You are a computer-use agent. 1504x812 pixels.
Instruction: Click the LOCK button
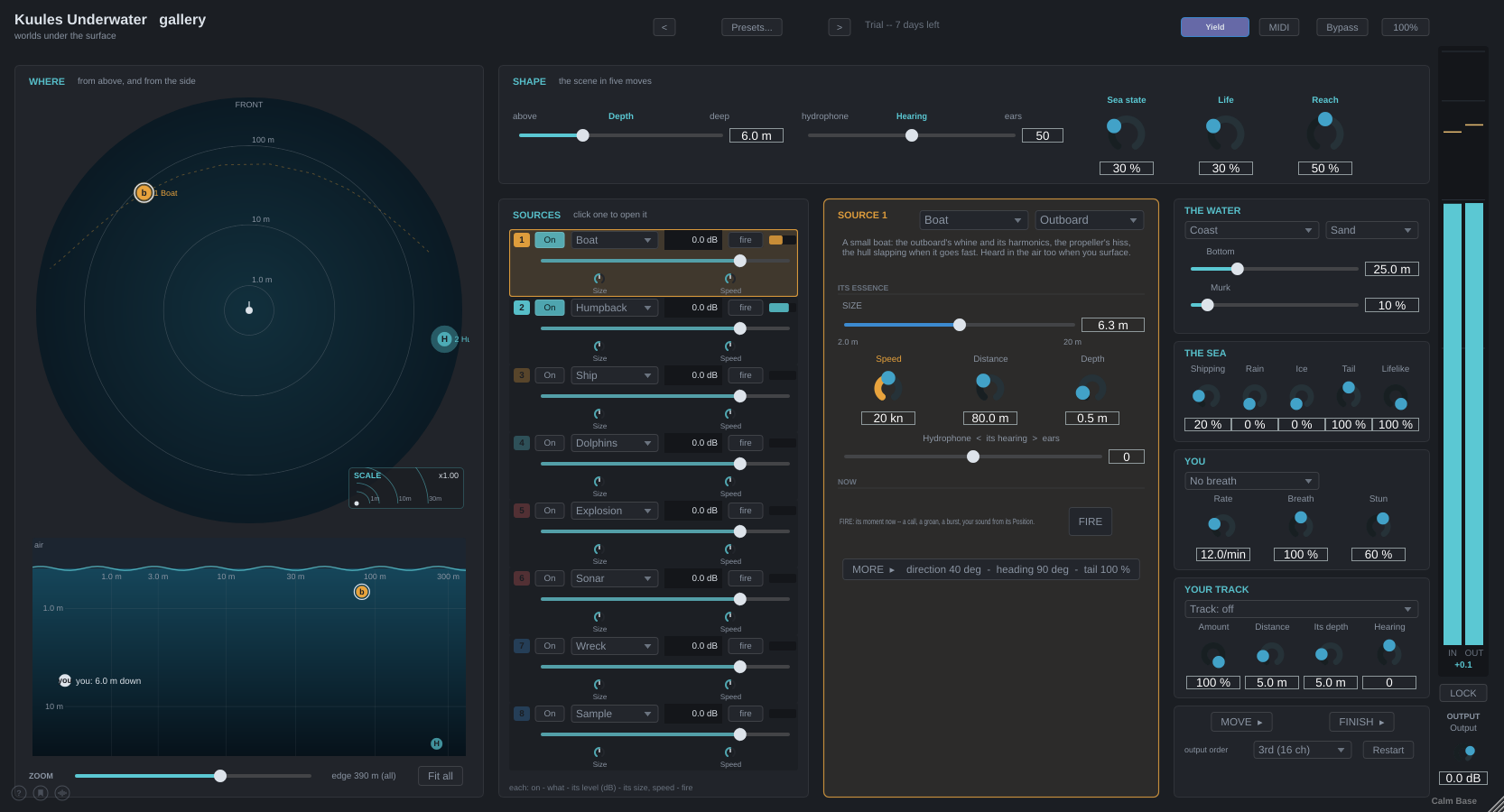1463,693
